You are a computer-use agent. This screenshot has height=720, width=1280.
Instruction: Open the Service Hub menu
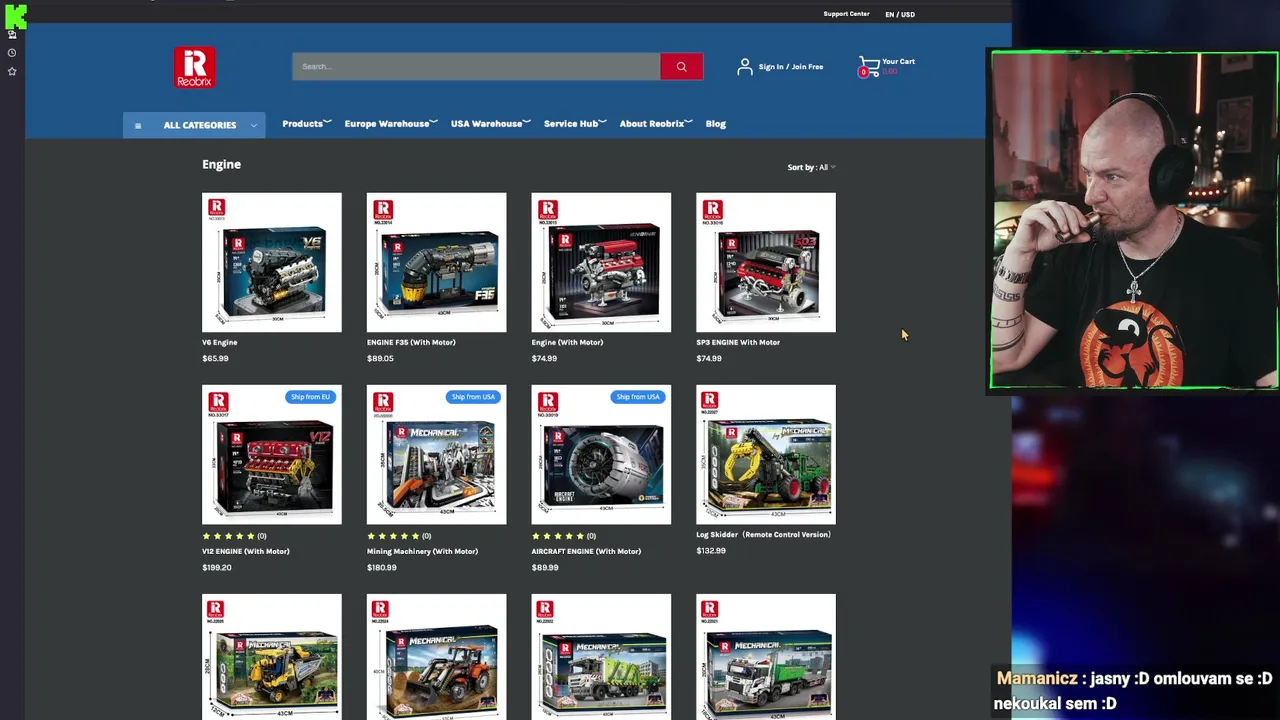575,124
